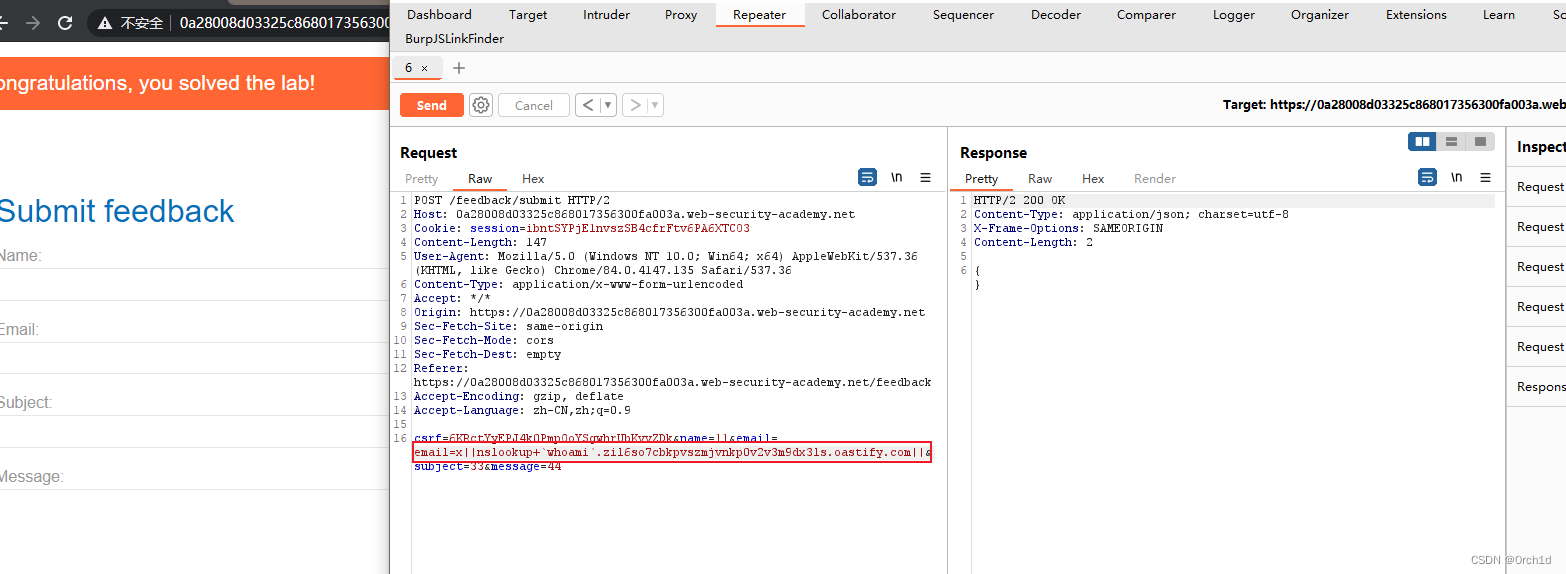The image size is (1566, 574).
Task: Switch Response view to Hex
Action: coord(1093,179)
